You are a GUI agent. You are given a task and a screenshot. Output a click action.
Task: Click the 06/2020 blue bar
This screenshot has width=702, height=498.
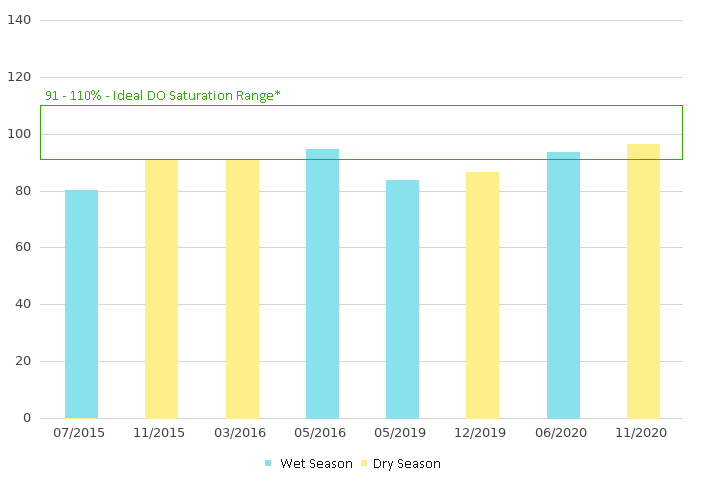pyautogui.click(x=563, y=285)
